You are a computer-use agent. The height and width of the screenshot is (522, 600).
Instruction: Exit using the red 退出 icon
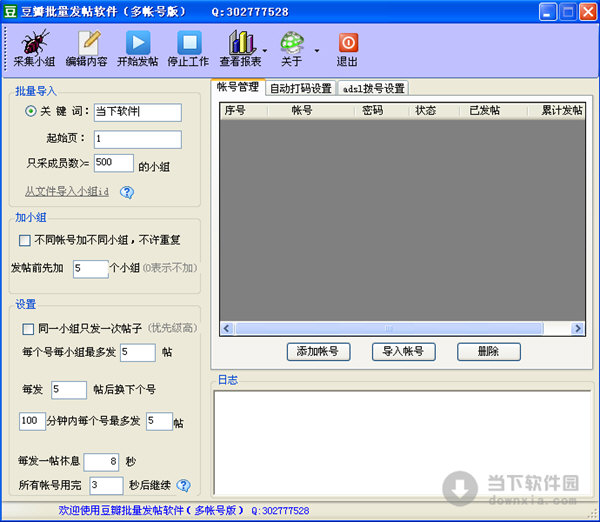[348, 42]
